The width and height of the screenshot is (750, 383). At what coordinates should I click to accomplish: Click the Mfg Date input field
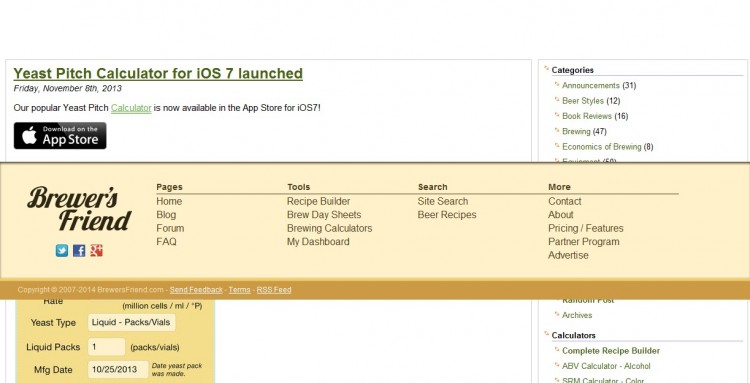point(118,370)
